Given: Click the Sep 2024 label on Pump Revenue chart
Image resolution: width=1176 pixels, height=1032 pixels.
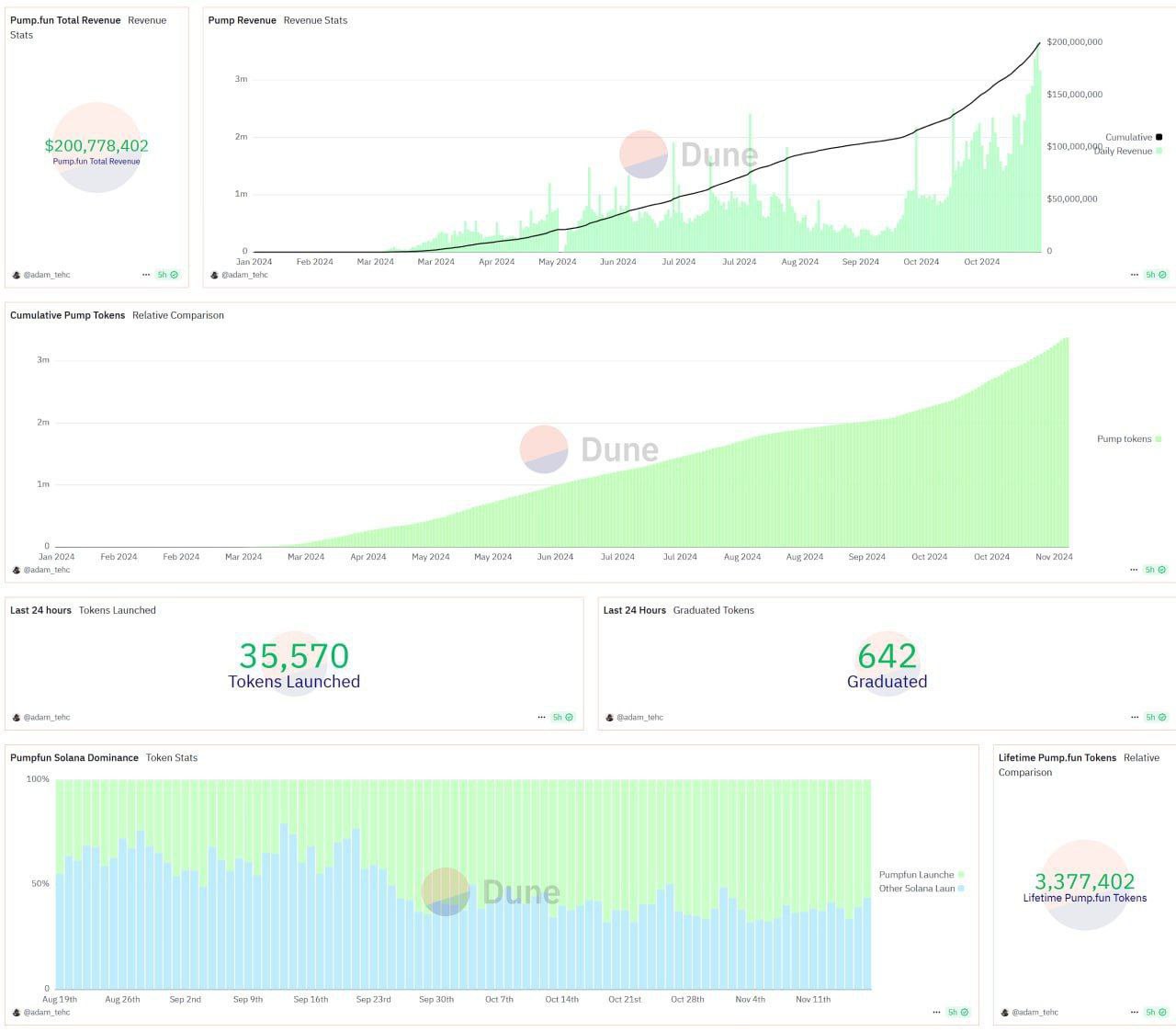Looking at the screenshot, I should tap(861, 262).
